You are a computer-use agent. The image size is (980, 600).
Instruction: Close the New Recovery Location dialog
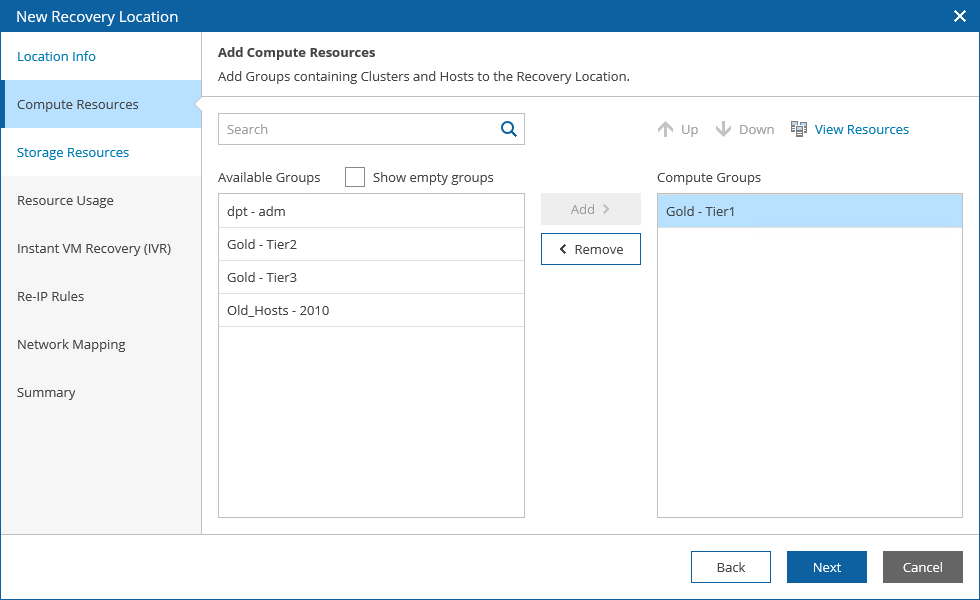tap(959, 16)
